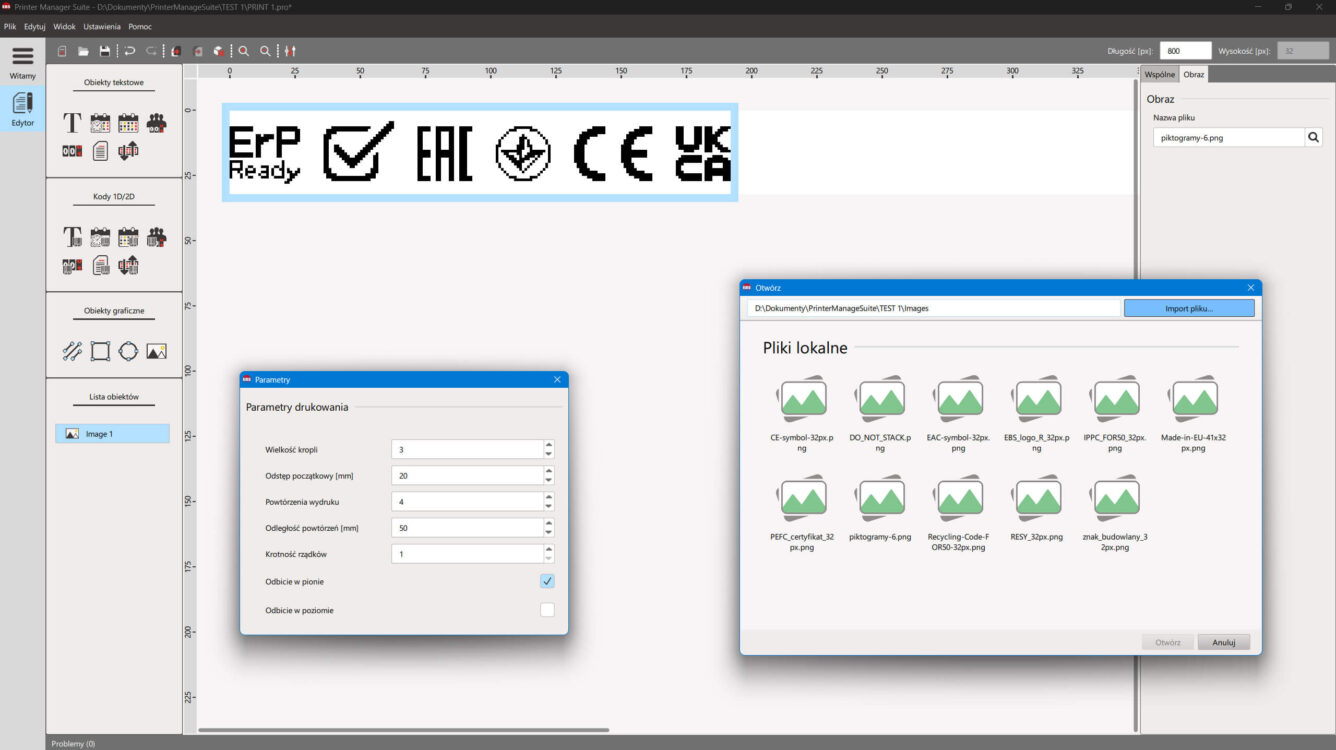Open the Pomoc menu
Viewport: 1336px width, 750px height.
[x=140, y=26]
